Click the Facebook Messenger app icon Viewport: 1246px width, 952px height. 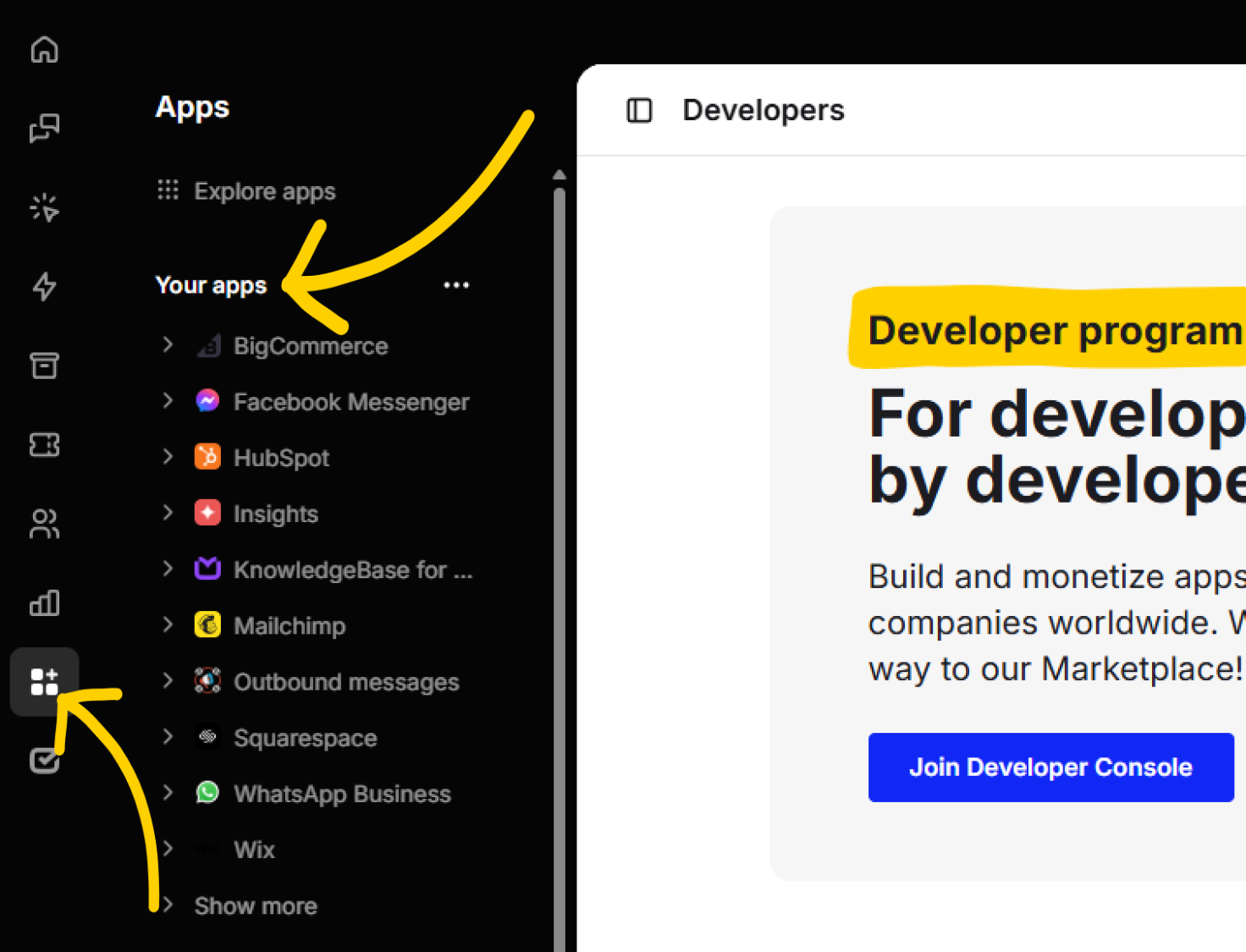[207, 401]
